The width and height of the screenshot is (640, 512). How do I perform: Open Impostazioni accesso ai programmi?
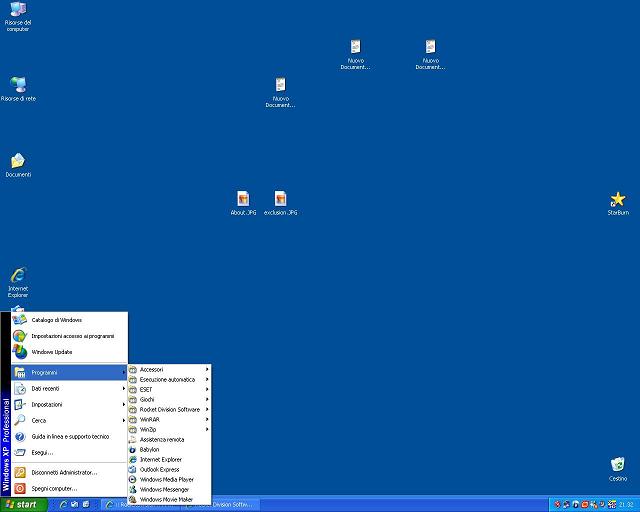(x=69, y=336)
